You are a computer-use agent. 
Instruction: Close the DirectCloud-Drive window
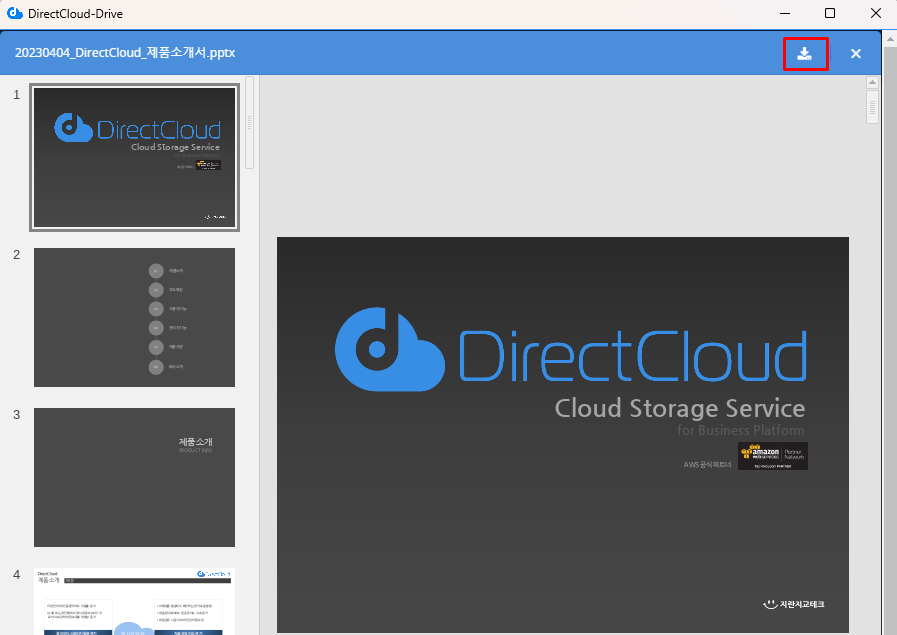click(875, 14)
